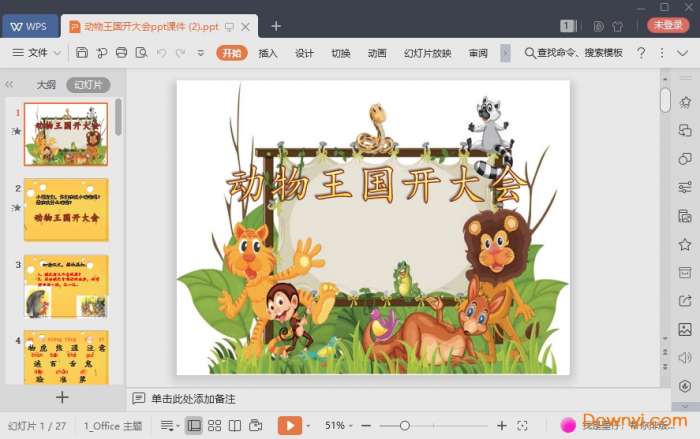Select slide 1 thumbnail
Viewport: 700px width, 439px height.
click(x=66, y=134)
